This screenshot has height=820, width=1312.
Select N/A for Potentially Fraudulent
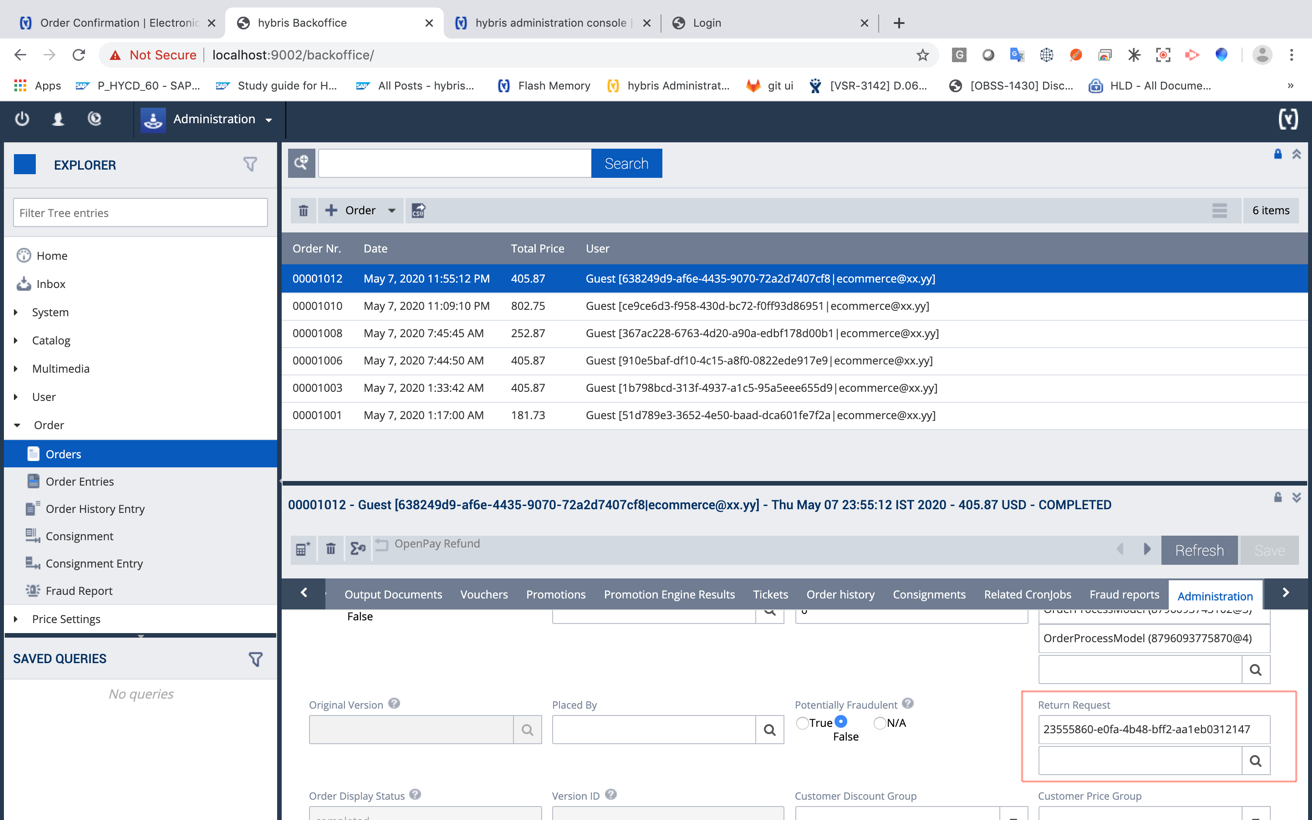tap(879, 723)
